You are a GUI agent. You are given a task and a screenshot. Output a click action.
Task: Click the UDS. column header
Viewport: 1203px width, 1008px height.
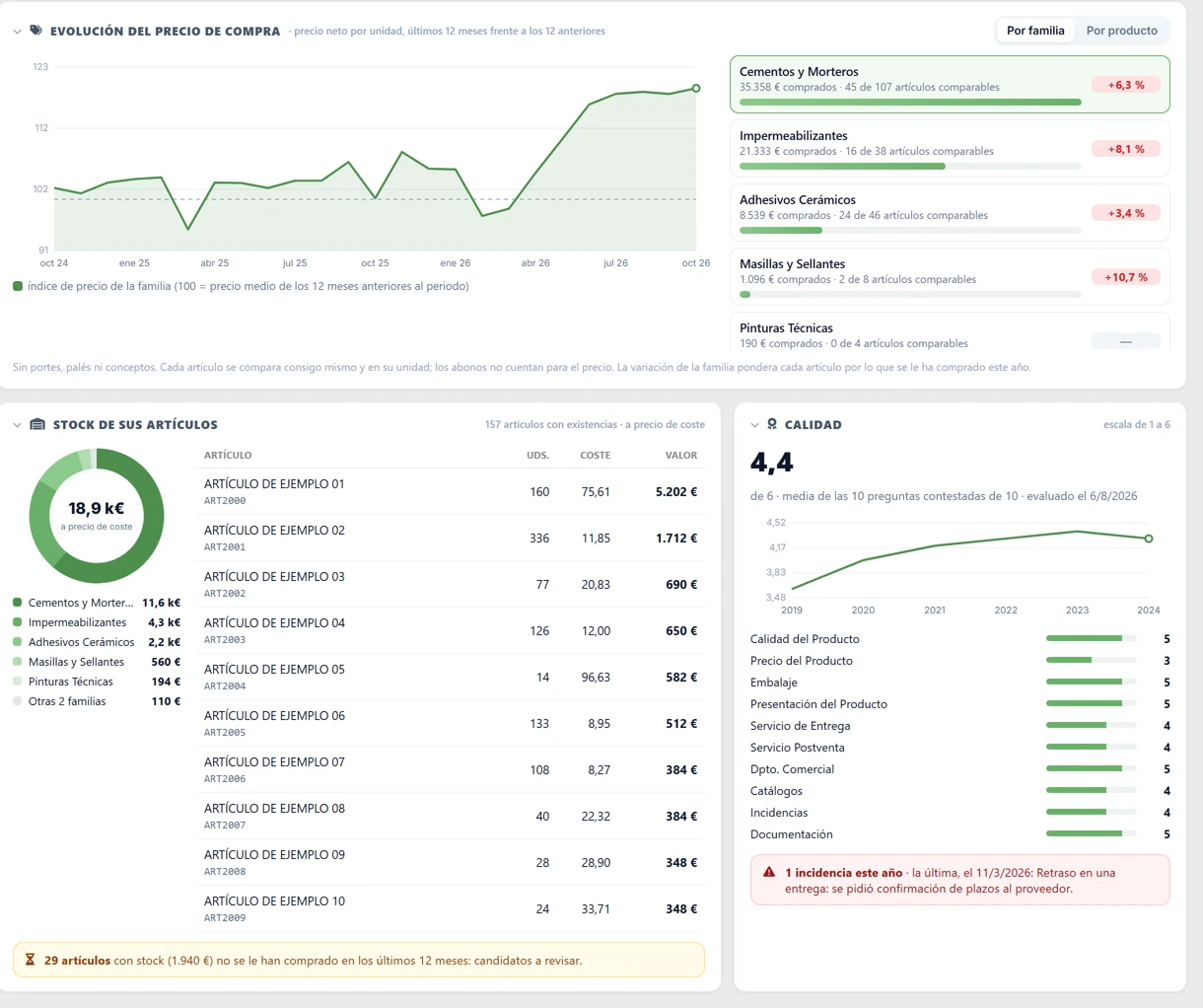tap(537, 456)
